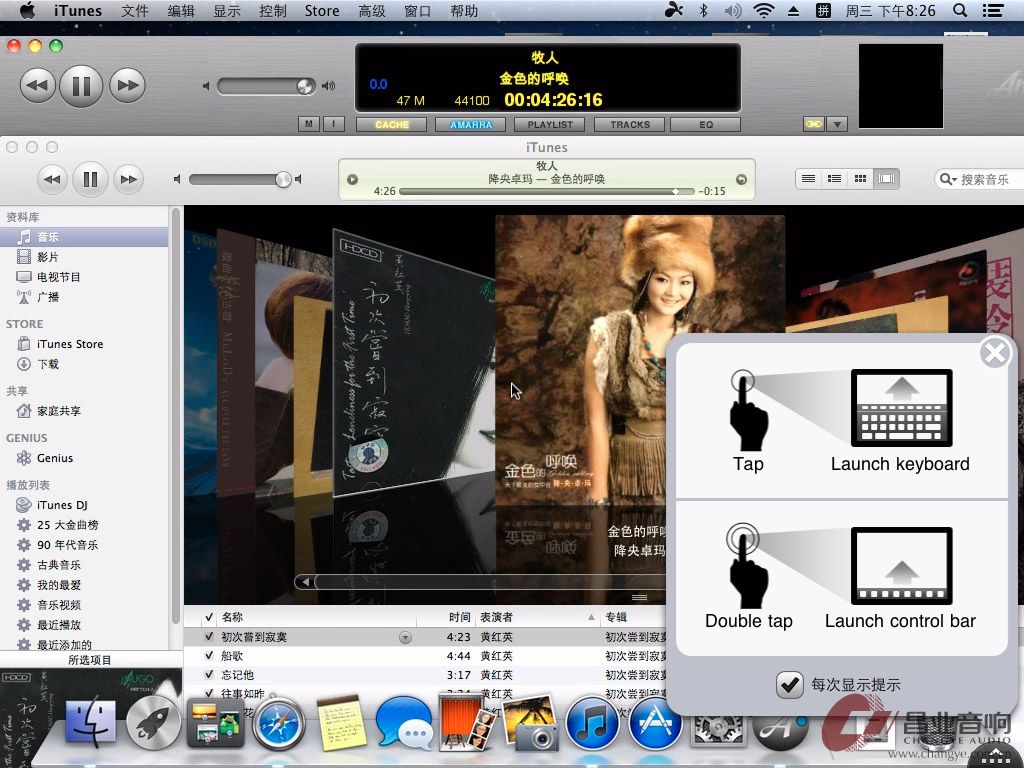Uncheck the 船歌 song checkbox
This screenshot has height=768, width=1024.
coord(209,656)
